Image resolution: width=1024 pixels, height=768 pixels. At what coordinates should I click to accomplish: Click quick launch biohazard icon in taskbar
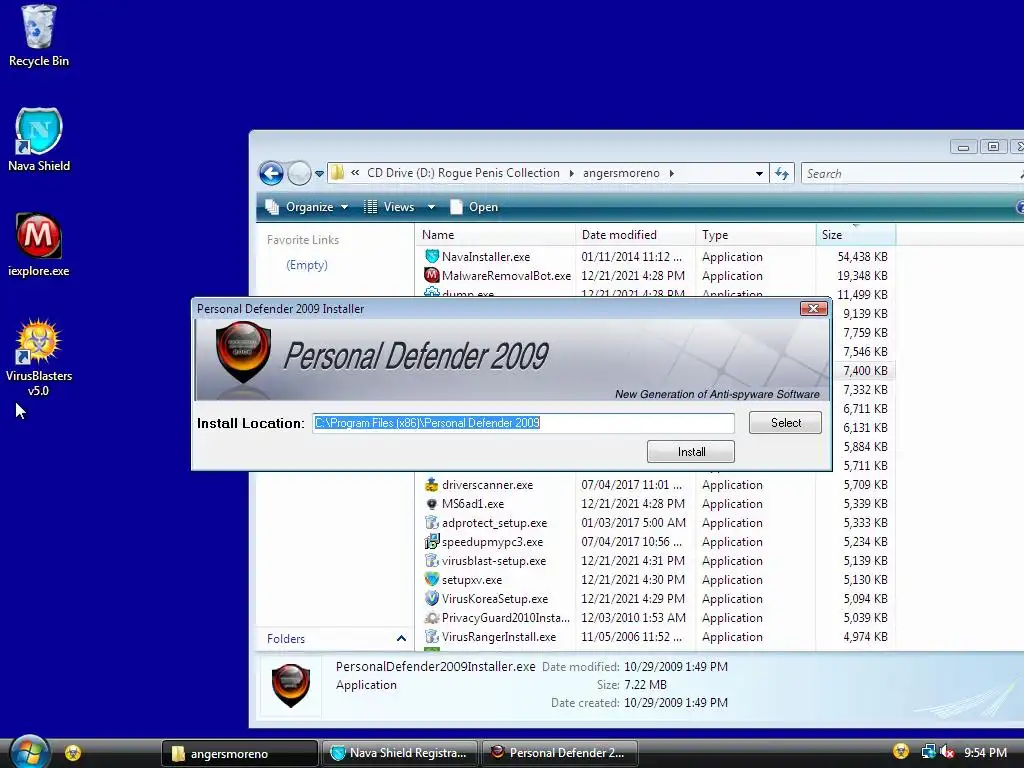coord(72,753)
